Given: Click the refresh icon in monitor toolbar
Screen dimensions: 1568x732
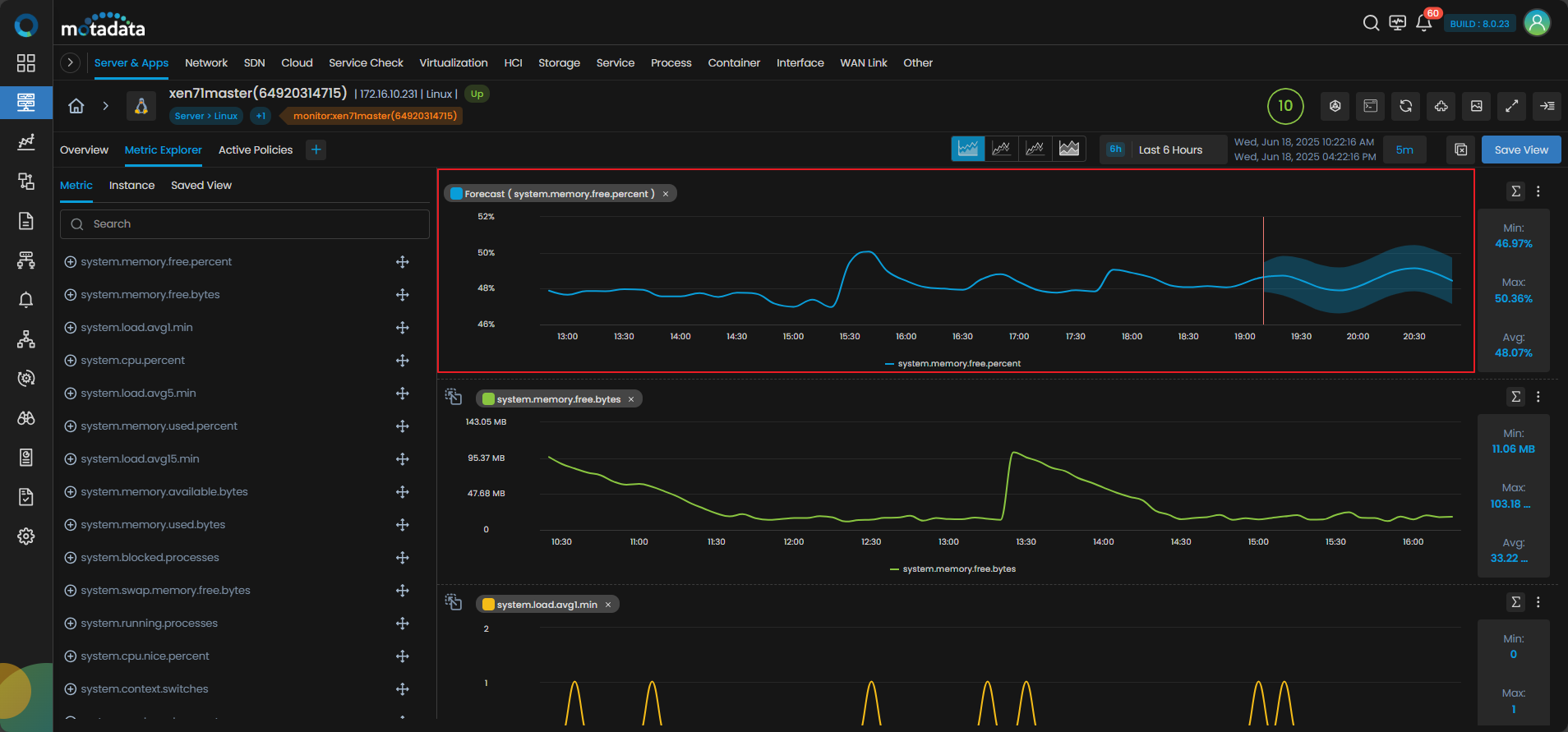Looking at the screenshot, I should pyautogui.click(x=1405, y=106).
